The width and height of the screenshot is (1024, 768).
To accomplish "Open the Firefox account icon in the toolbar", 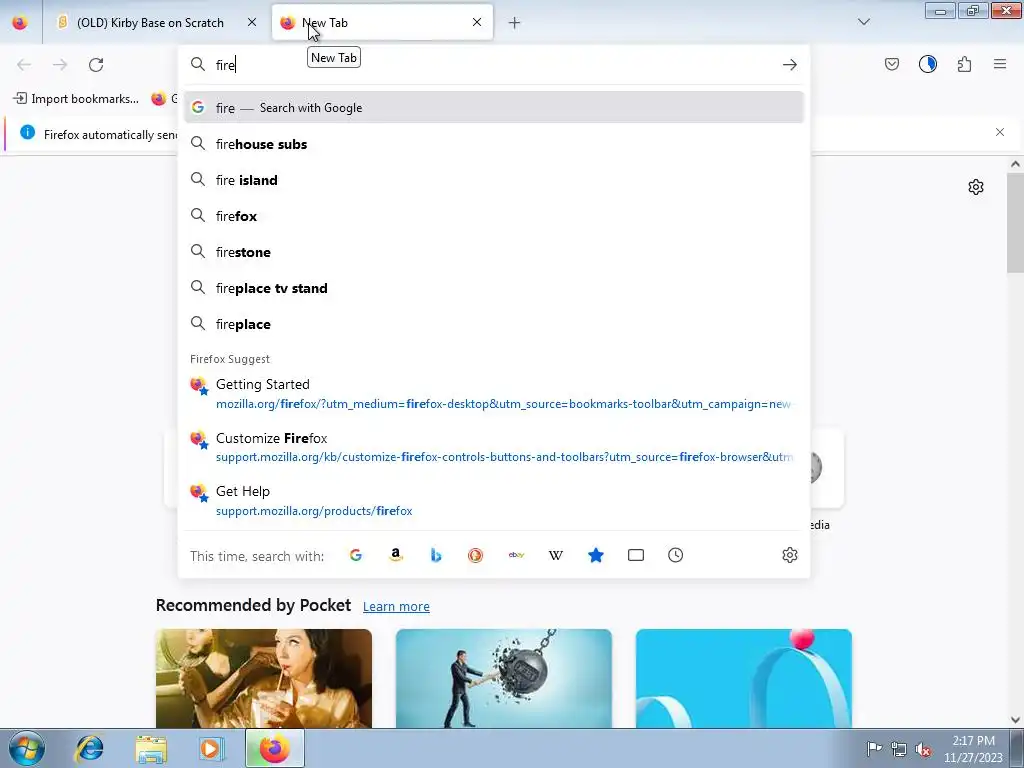I will click(x=928, y=64).
